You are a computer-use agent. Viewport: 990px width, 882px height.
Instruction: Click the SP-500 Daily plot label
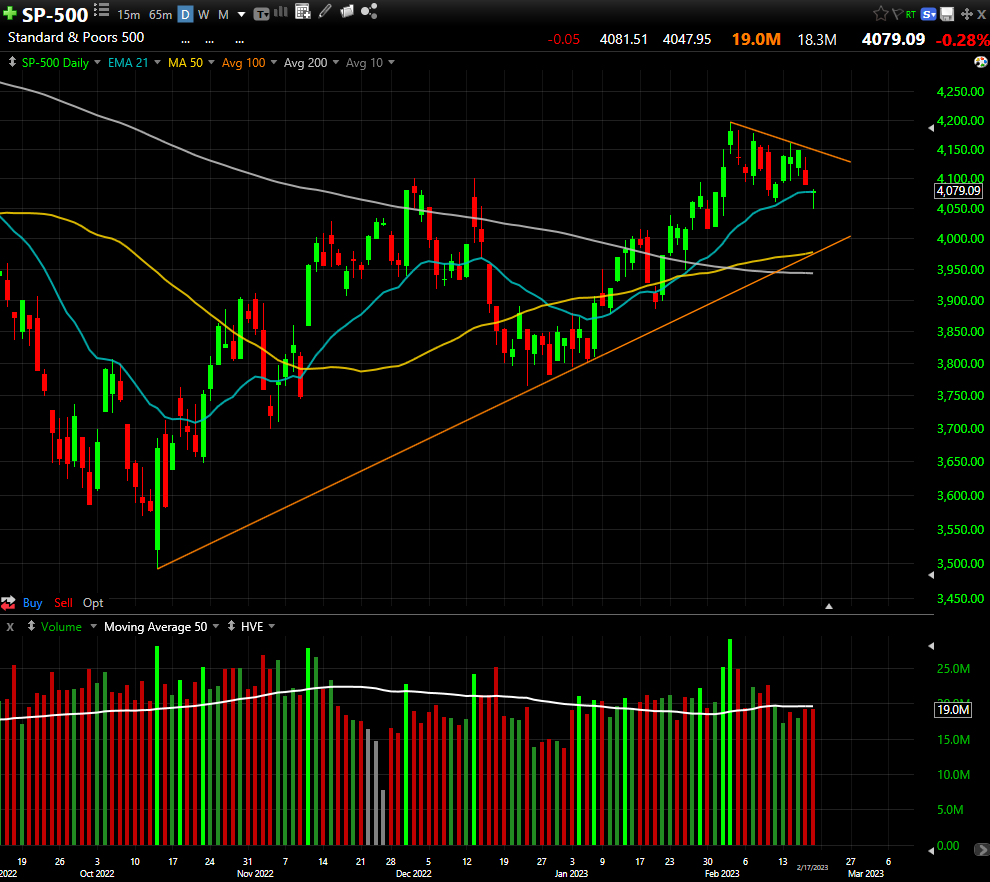coord(55,63)
